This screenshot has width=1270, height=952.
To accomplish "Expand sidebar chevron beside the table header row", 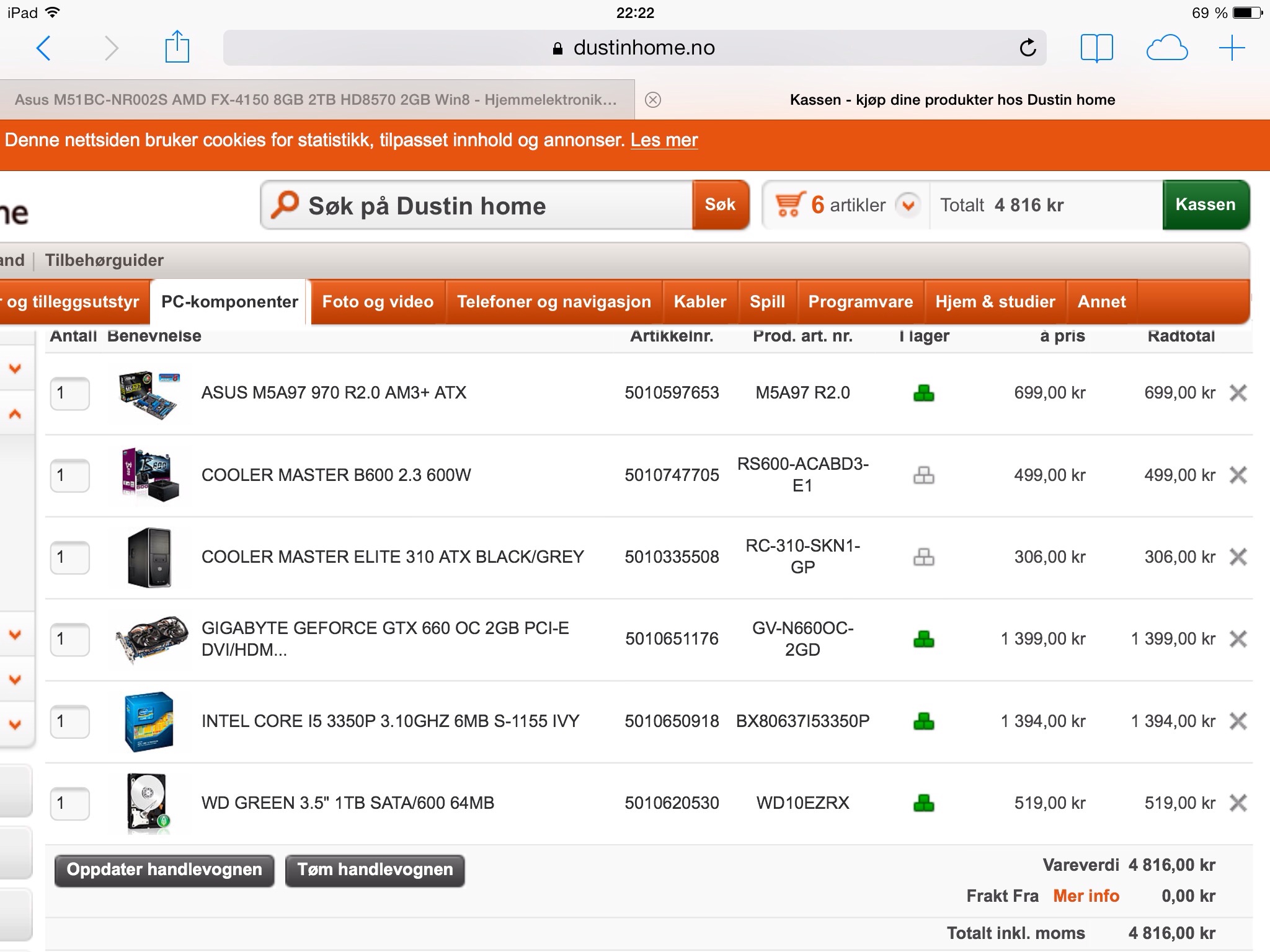I will (16, 368).
